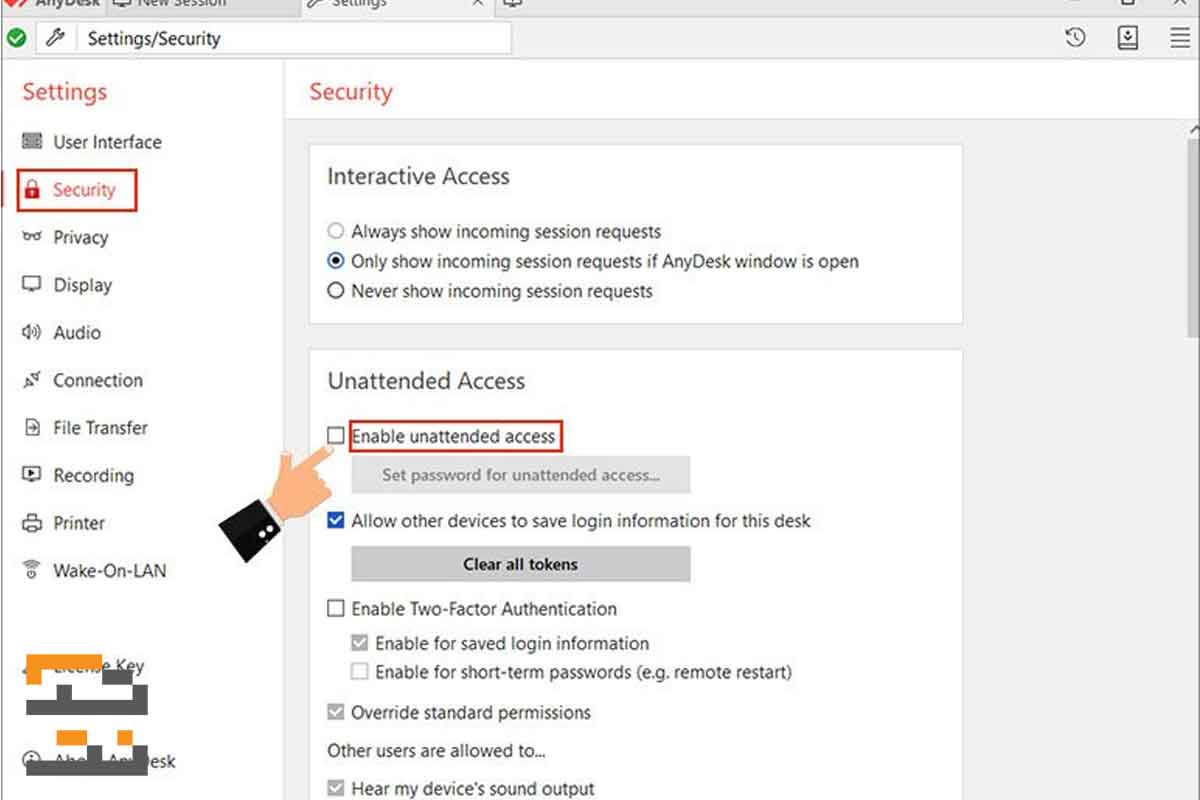Click the green connection status icon
Screen dimensions: 1200x800
[16, 38]
